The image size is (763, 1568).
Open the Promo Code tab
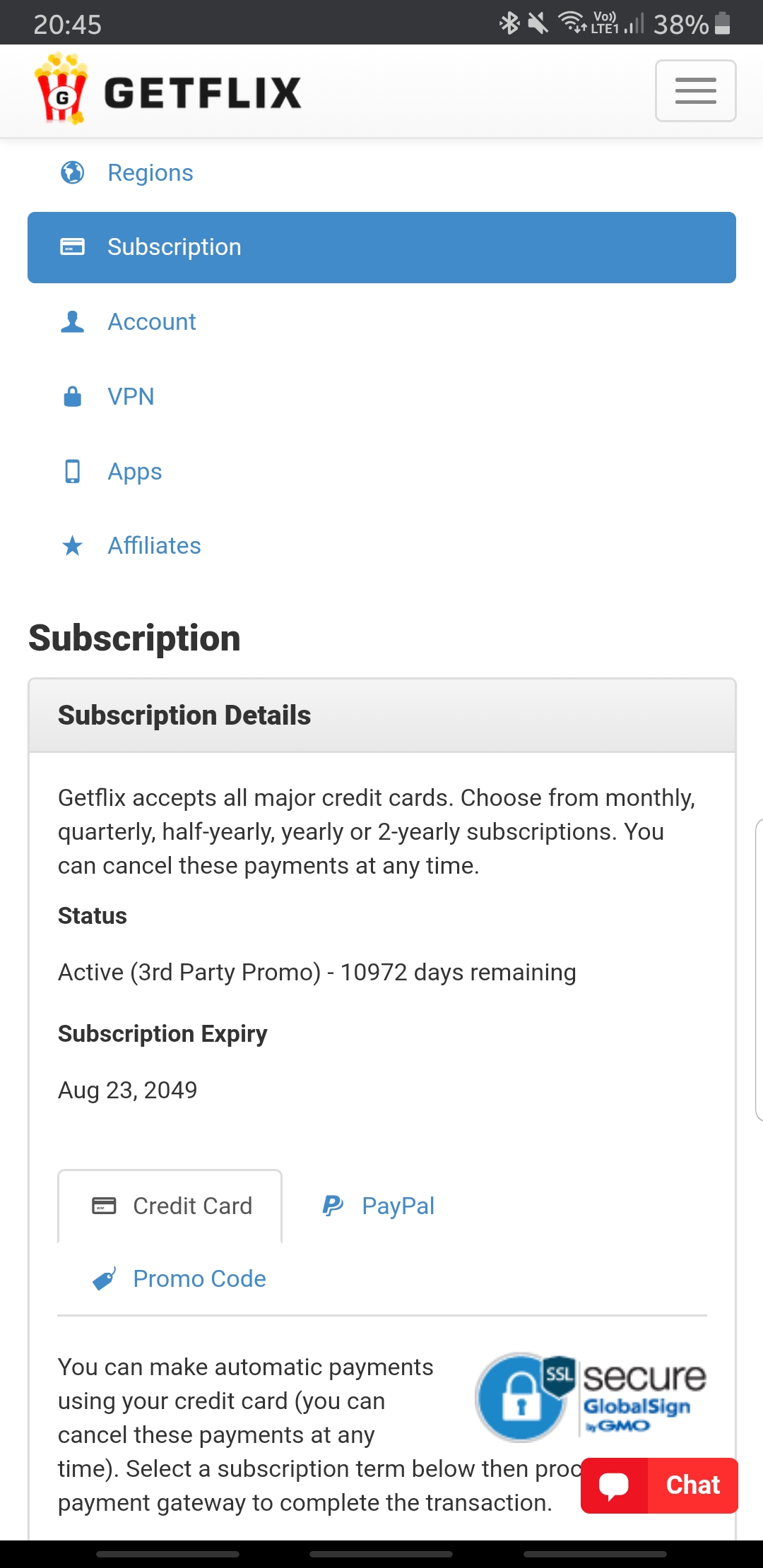(x=179, y=1278)
